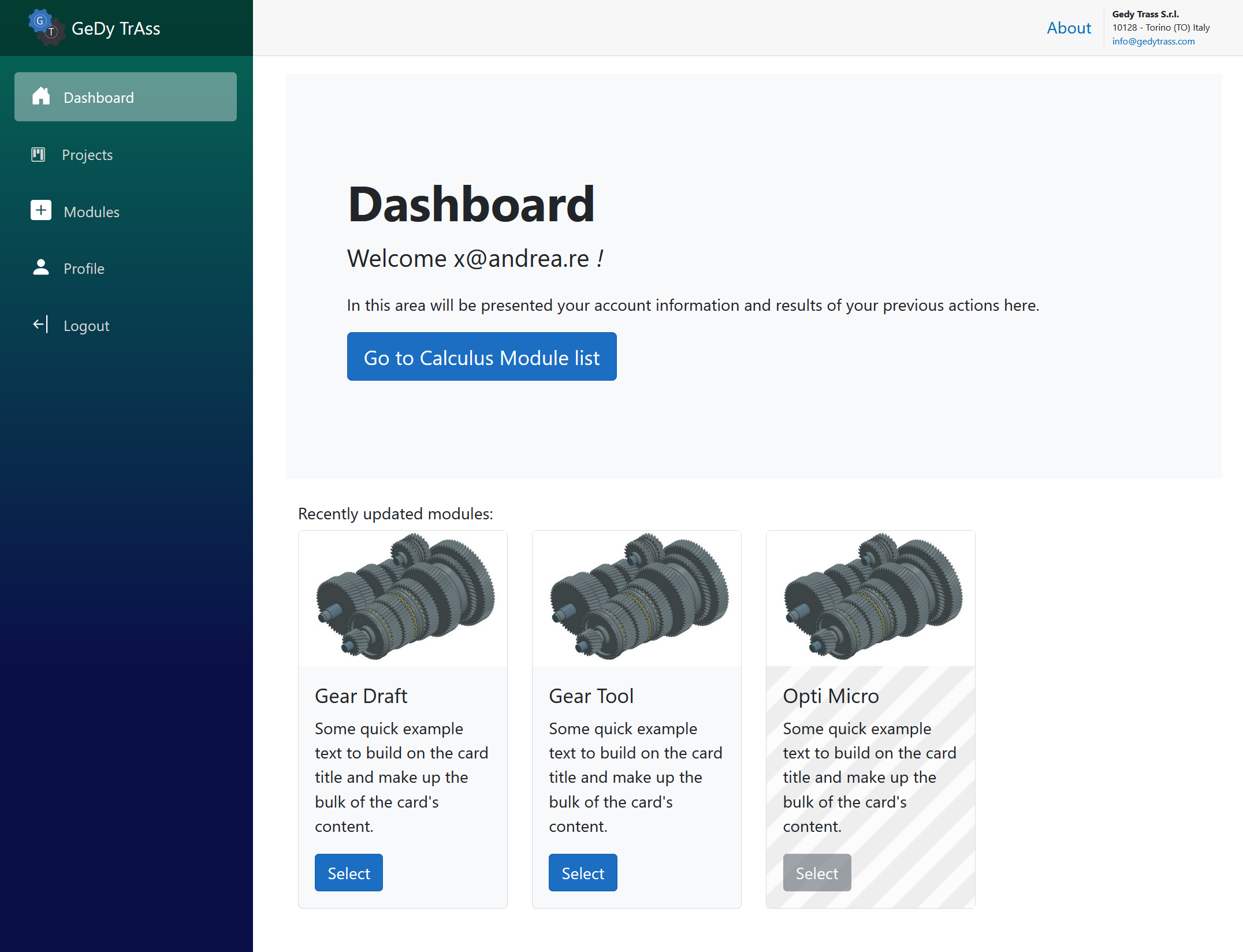Click the Profile person icon

41,267
